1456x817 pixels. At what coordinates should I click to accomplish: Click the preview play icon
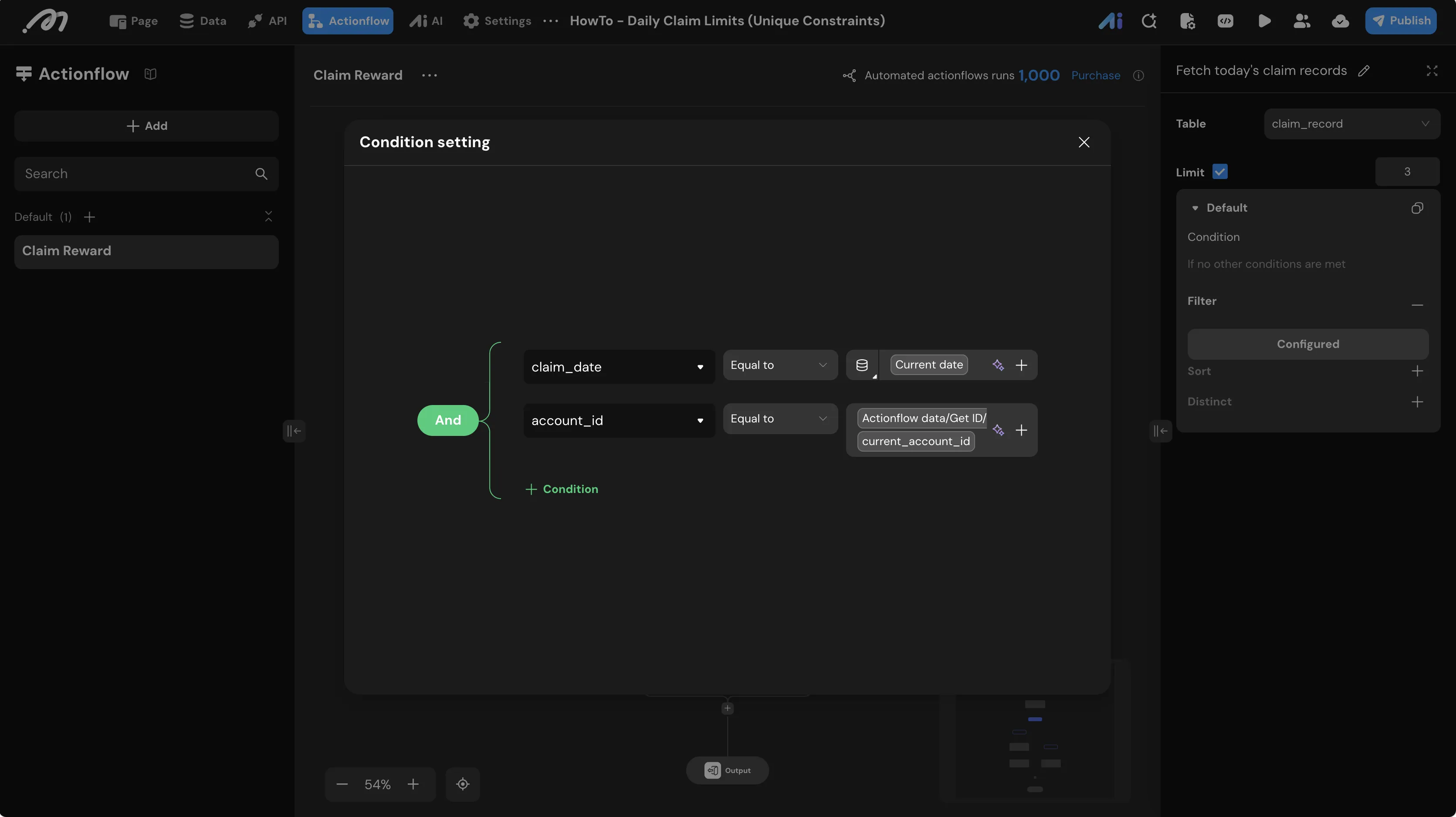click(1264, 21)
